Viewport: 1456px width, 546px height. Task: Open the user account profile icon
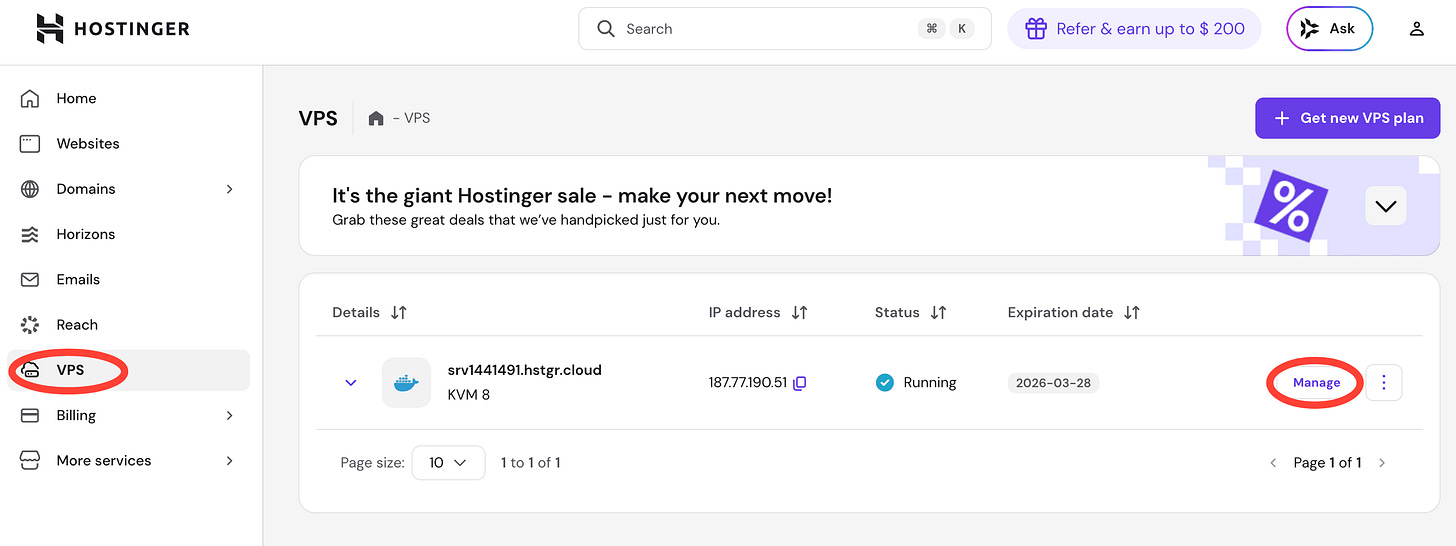pyautogui.click(x=1416, y=29)
